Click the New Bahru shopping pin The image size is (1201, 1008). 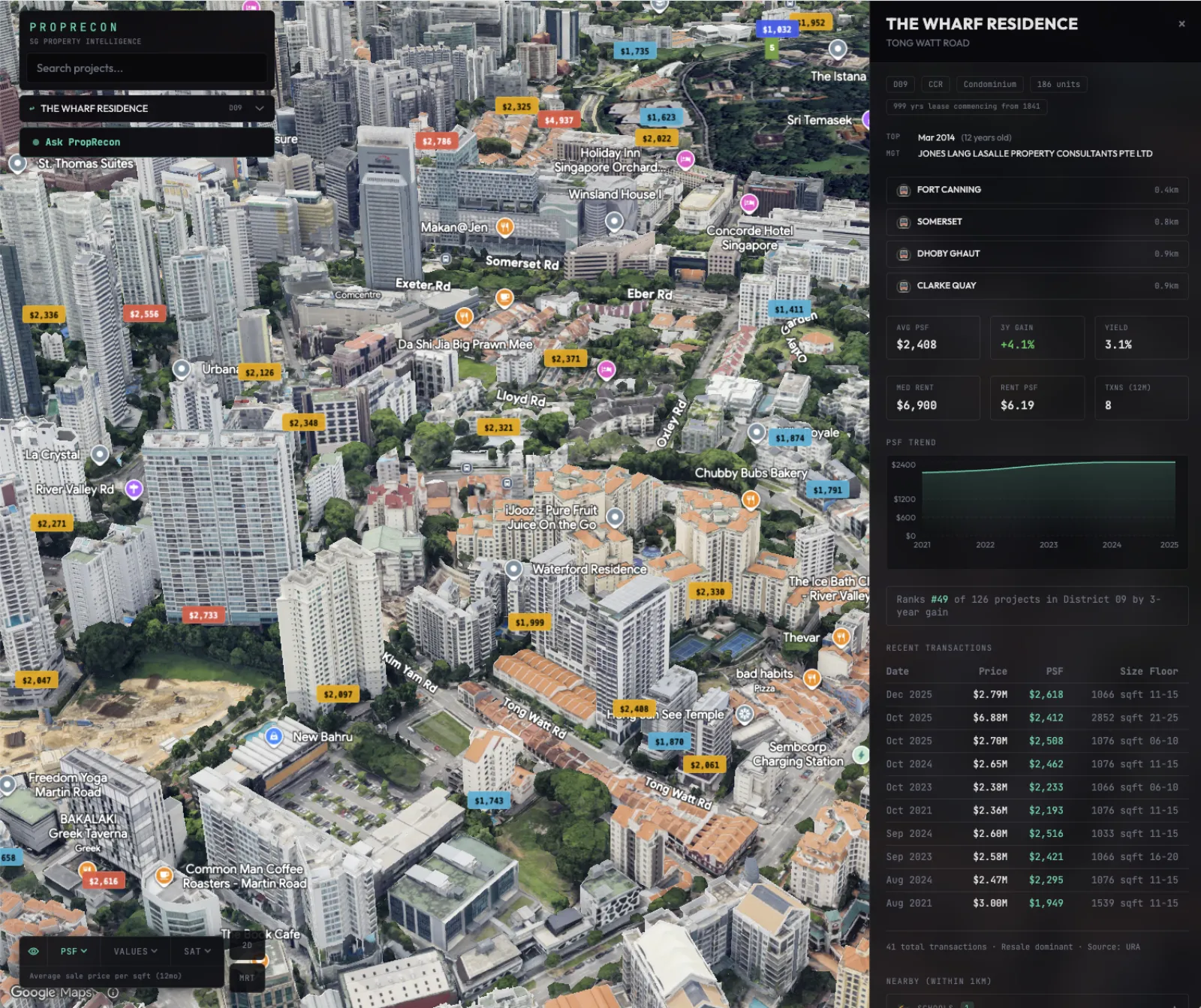point(274,736)
